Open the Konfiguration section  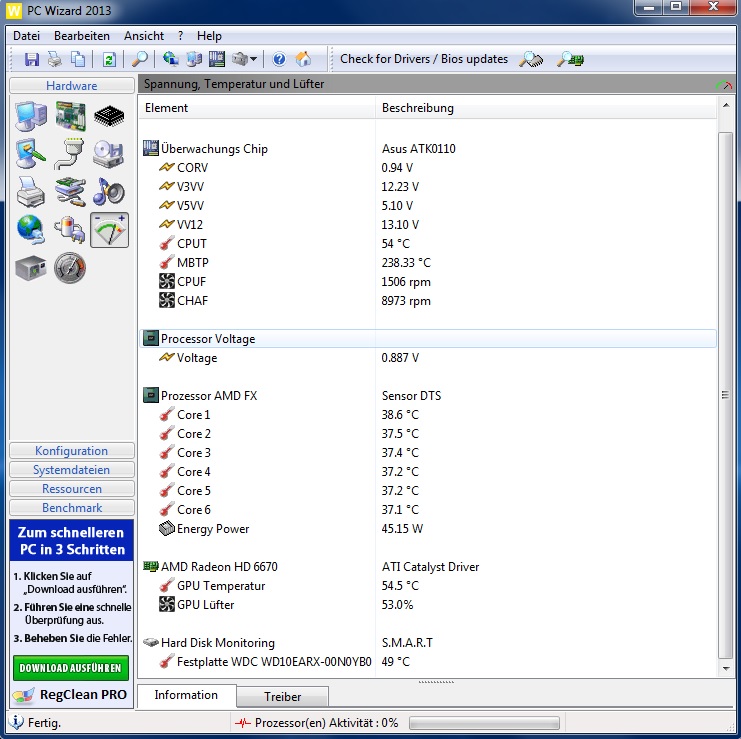72,451
